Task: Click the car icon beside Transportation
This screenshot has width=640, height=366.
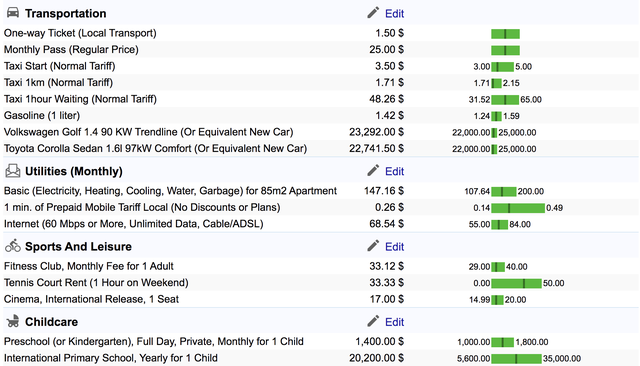Action: pyautogui.click(x=13, y=13)
